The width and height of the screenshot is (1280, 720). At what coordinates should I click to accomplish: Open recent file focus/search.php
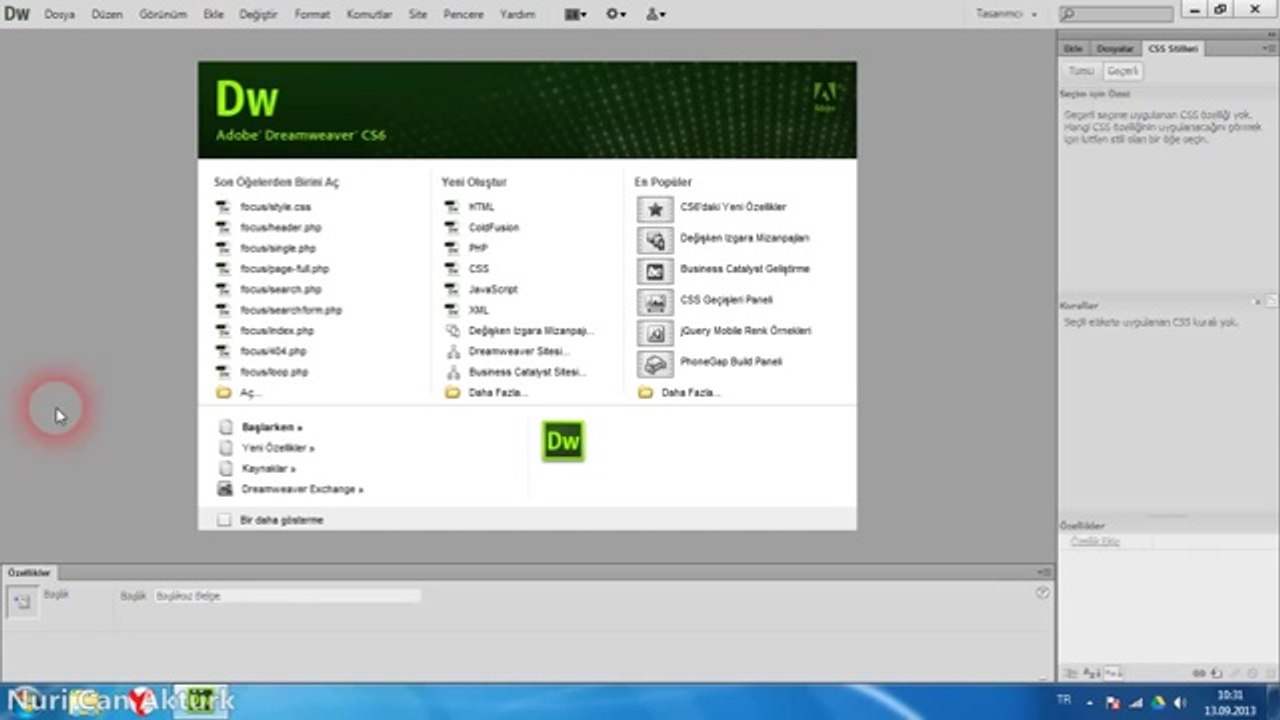pos(281,289)
